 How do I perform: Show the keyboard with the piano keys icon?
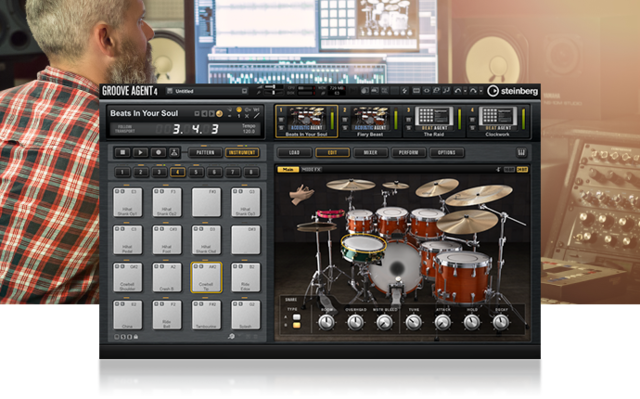click(521, 153)
